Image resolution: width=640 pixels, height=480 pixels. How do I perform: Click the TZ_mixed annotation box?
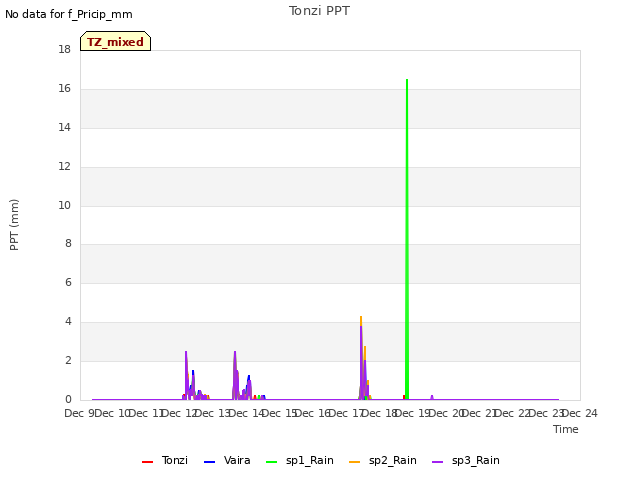coord(116,41)
